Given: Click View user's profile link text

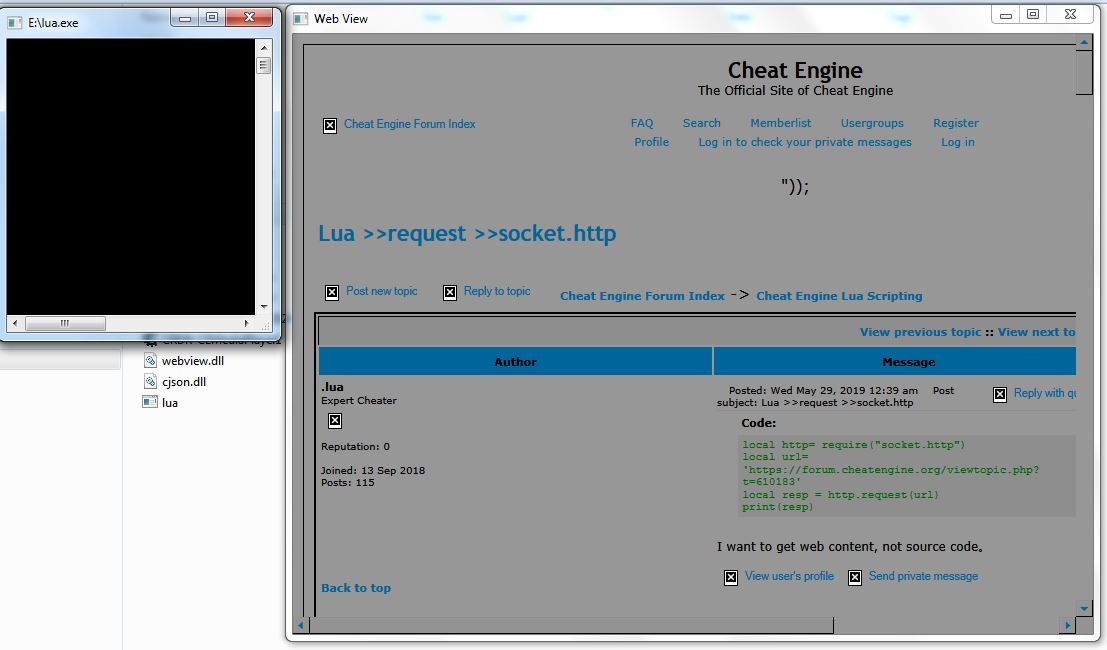Looking at the screenshot, I should click(x=789, y=576).
